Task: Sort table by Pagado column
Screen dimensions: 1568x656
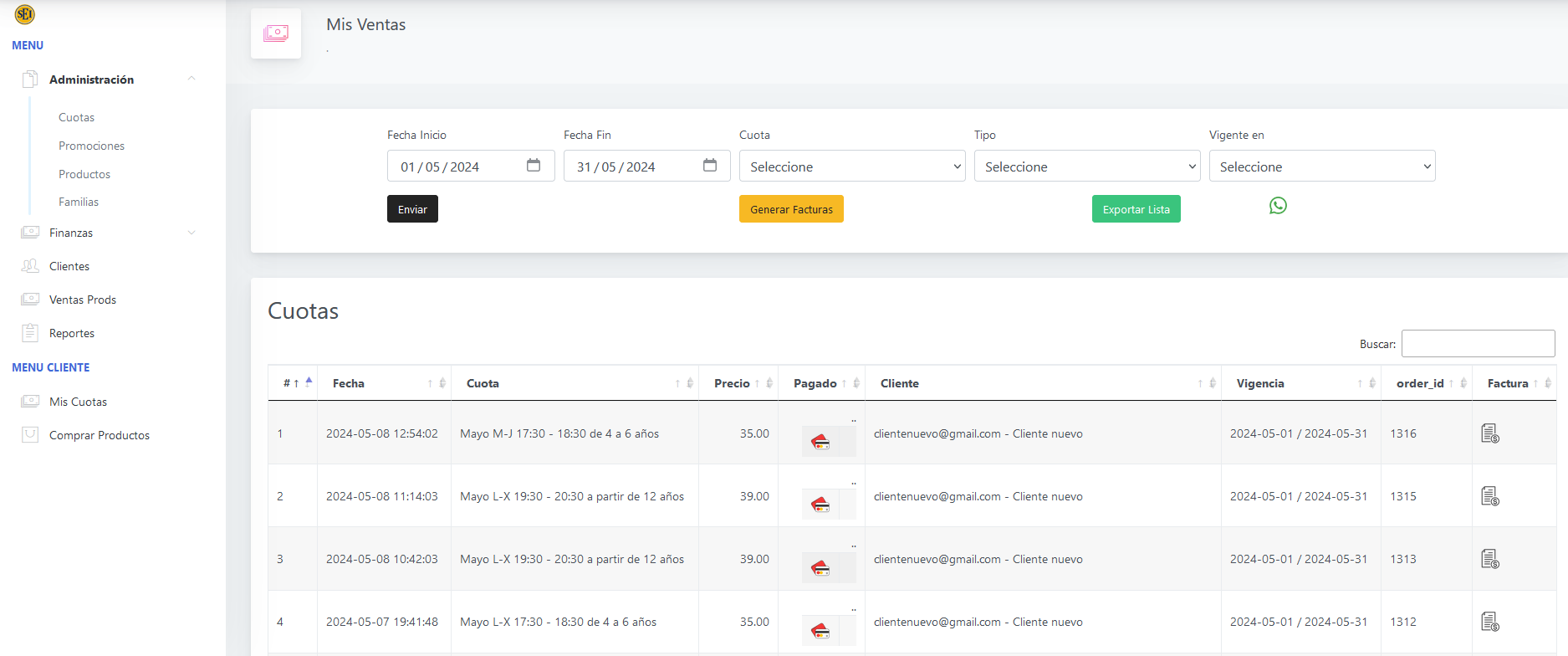Action: click(x=821, y=383)
